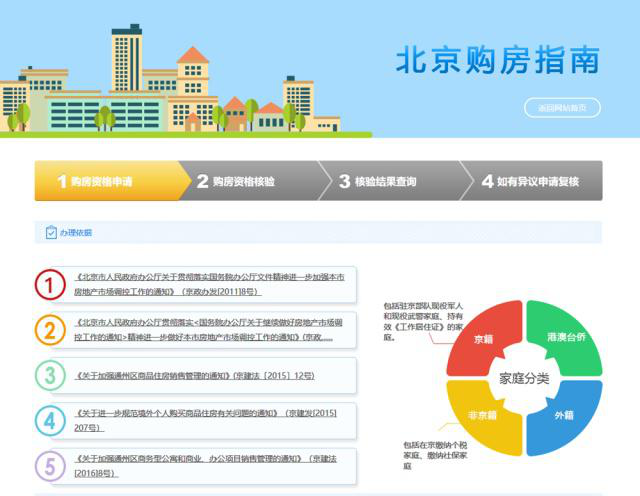Screen dimensions: 640x496
Task: Click the 家庭分类 center label
Action: point(524,378)
